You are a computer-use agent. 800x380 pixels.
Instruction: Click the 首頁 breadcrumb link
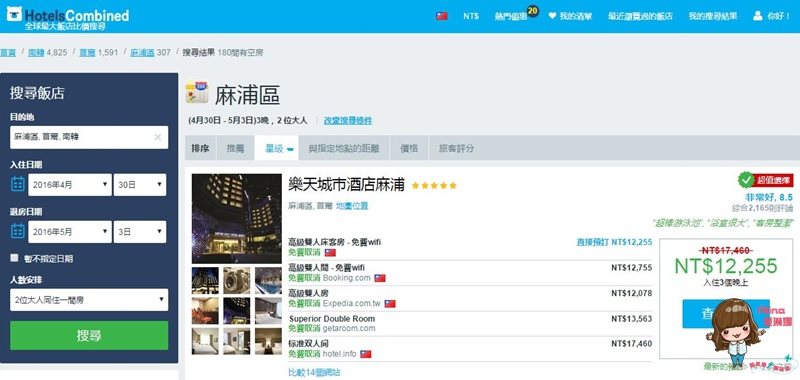8,52
